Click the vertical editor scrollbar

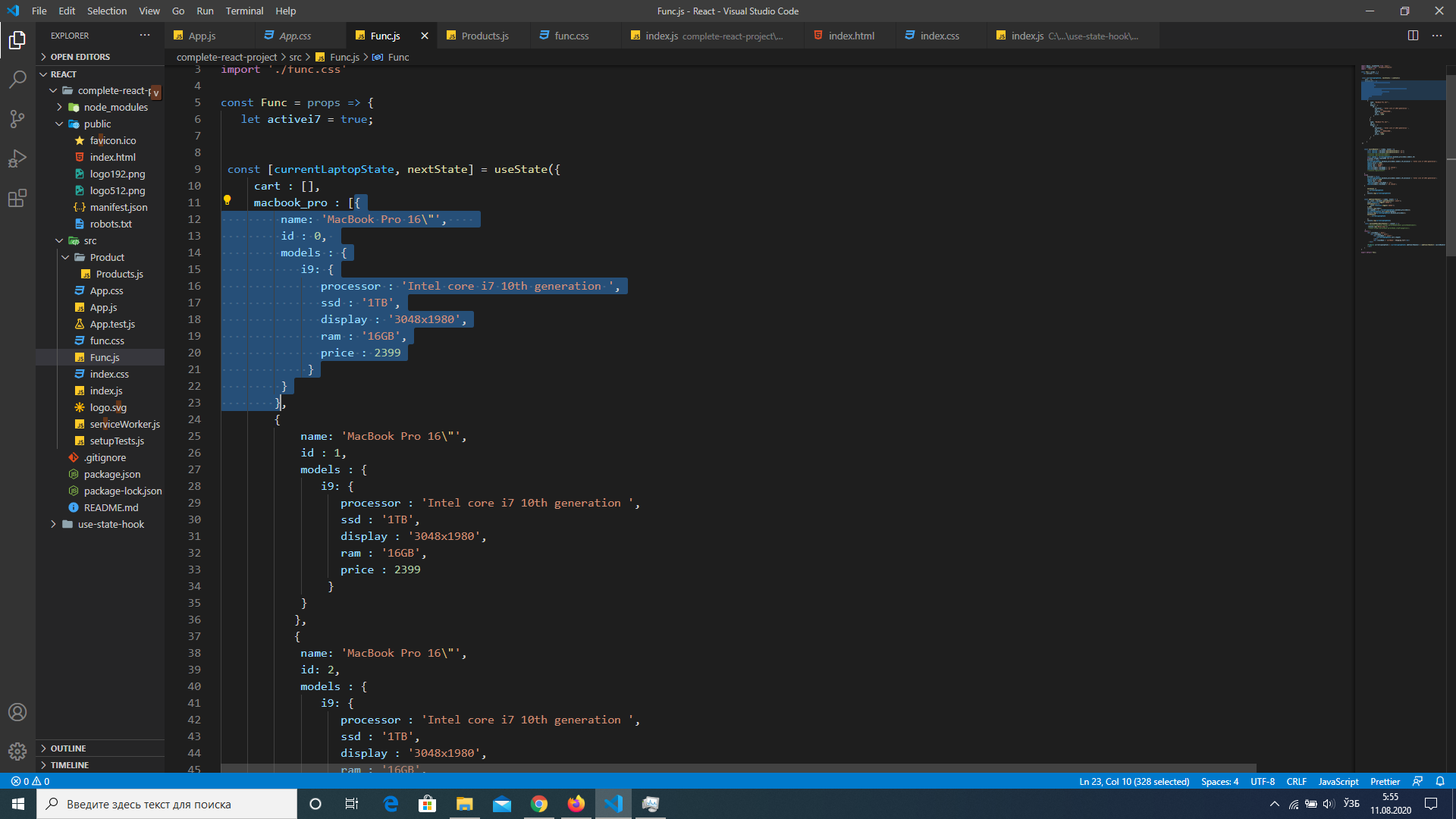pyautogui.click(x=1451, y=167)
